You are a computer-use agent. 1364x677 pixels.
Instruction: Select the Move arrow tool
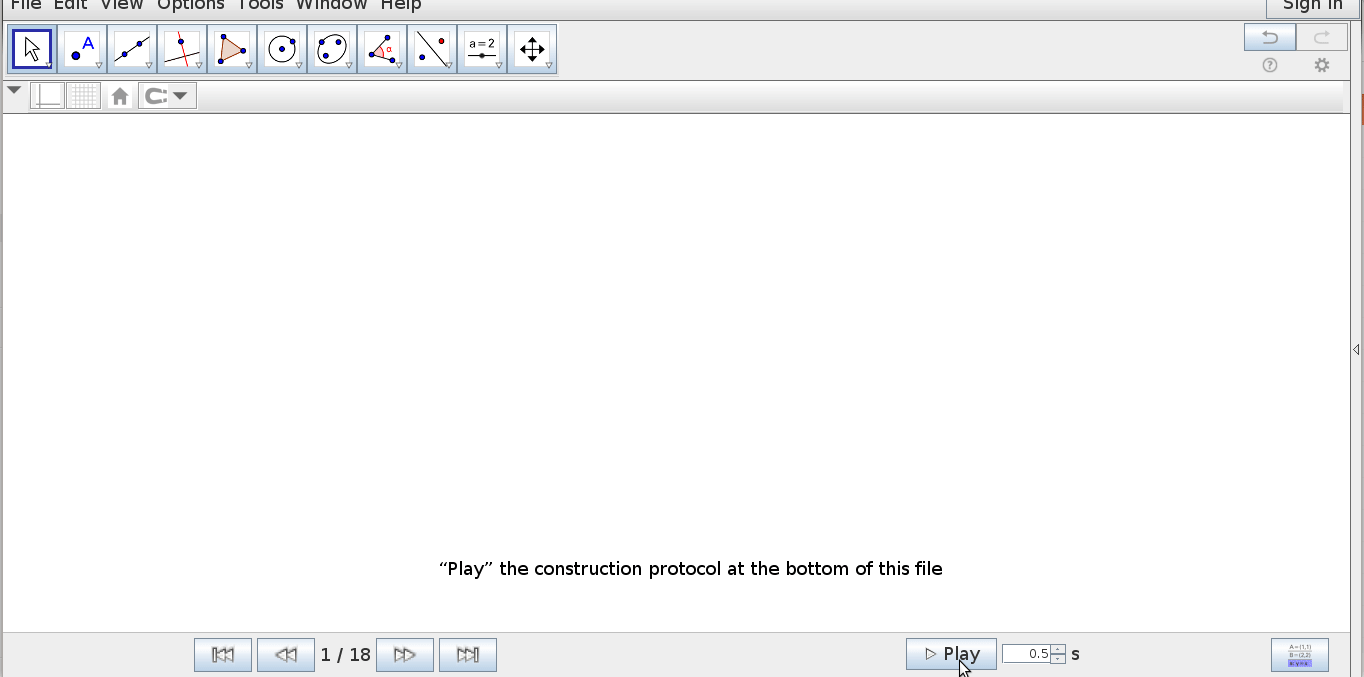32,49
